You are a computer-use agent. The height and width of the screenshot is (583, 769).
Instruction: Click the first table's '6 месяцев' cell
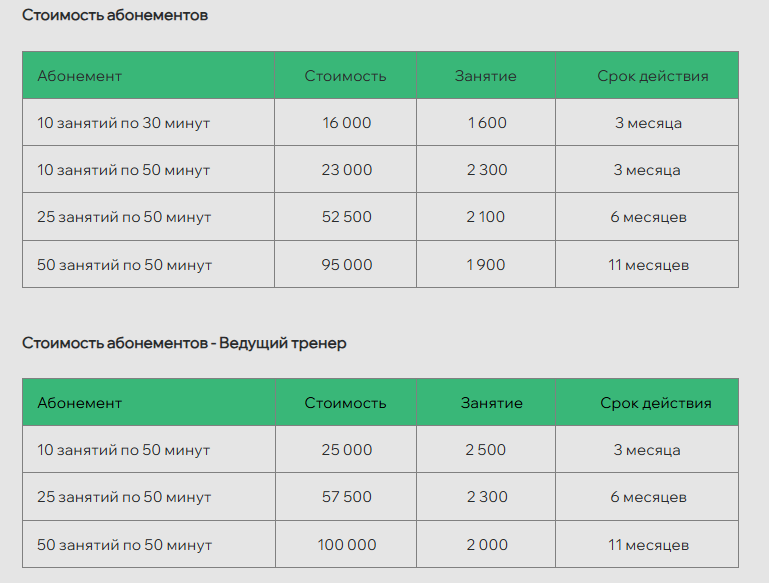[x=648, y=217]
